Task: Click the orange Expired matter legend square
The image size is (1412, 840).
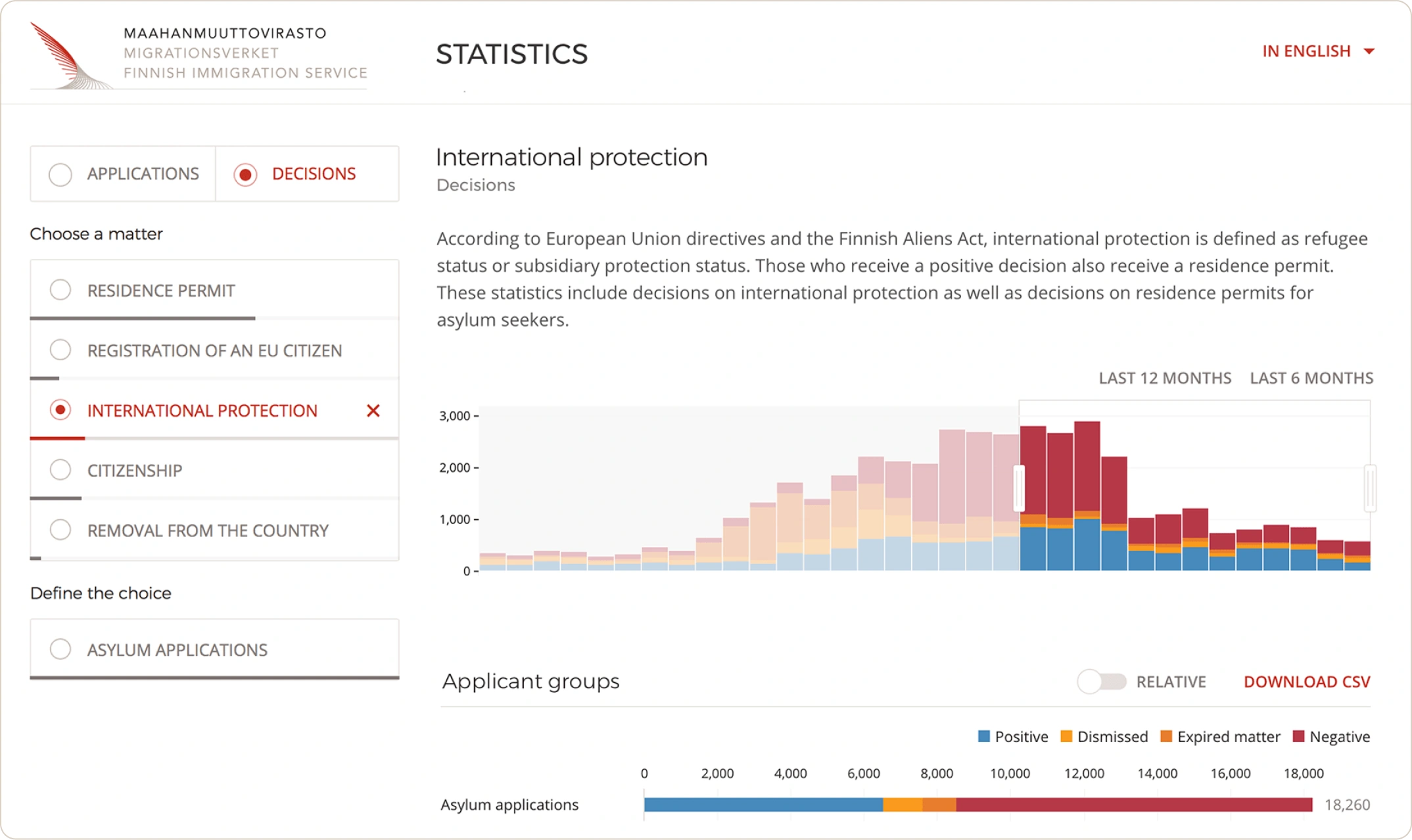Action: point(1166,736)
